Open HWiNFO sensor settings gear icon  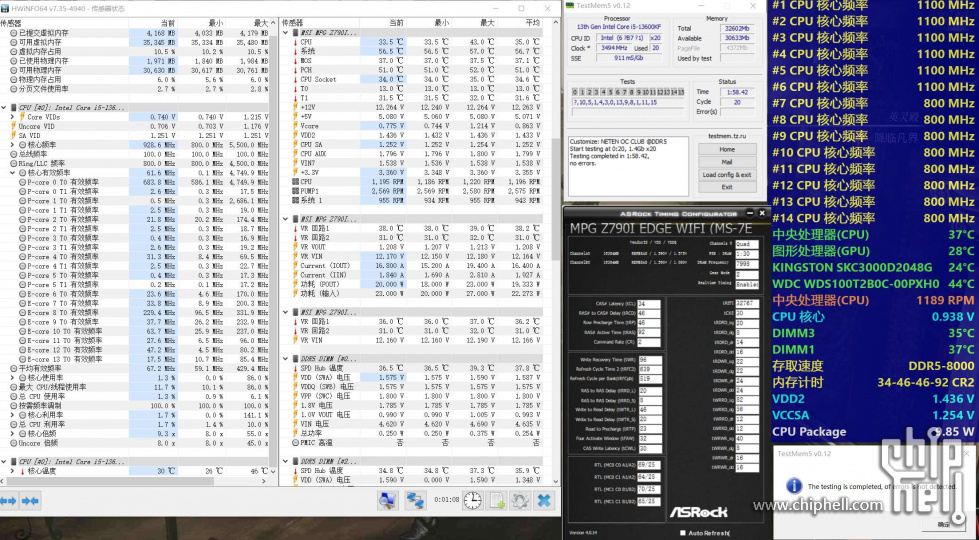(519, 500)
